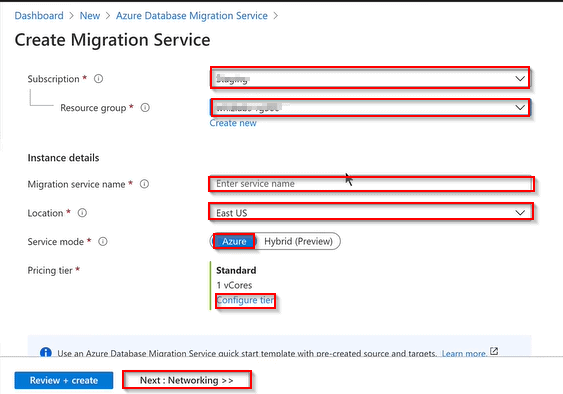Show info tooltip for Service mode
Screen dimensions: 563x394
click(x=103, y=241)
